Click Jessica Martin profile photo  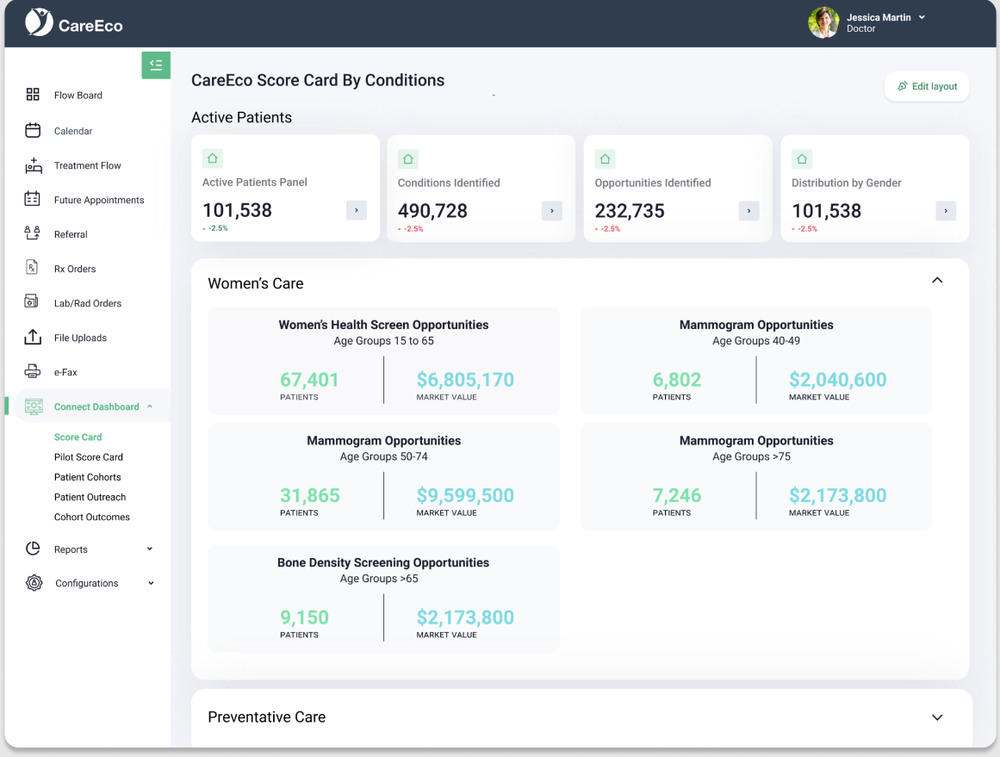point(823,22)
